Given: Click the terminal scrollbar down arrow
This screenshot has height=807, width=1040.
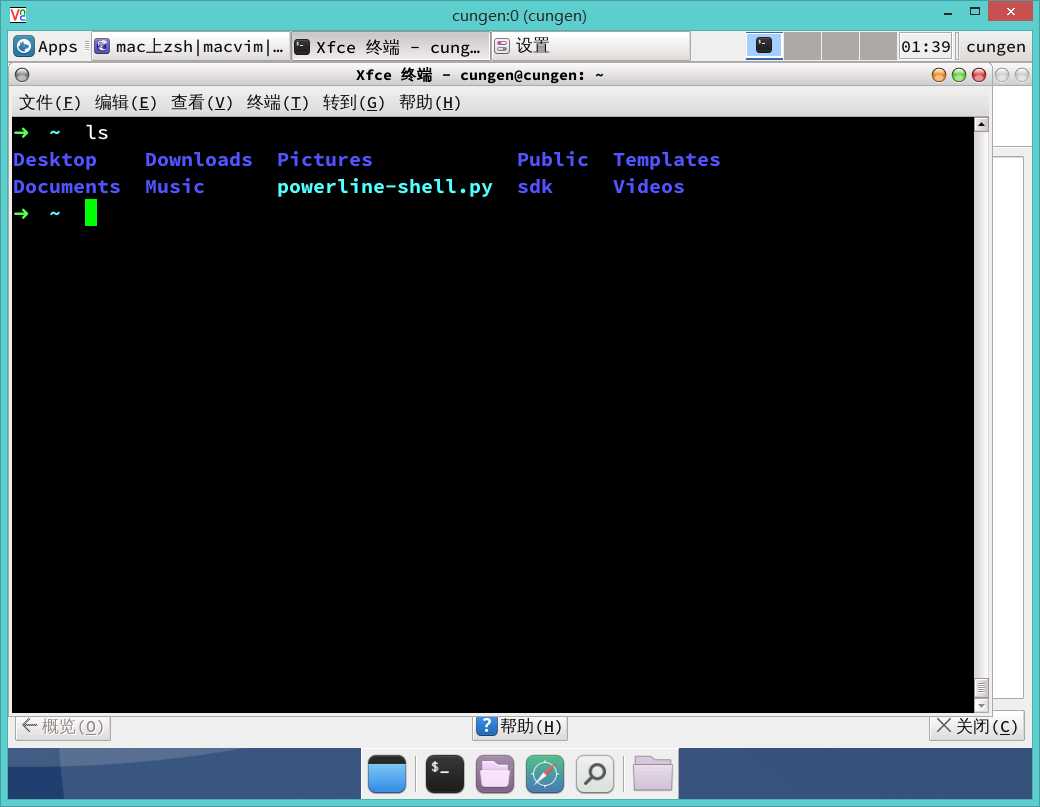Looking at the screenshot, I should (981, 706).
